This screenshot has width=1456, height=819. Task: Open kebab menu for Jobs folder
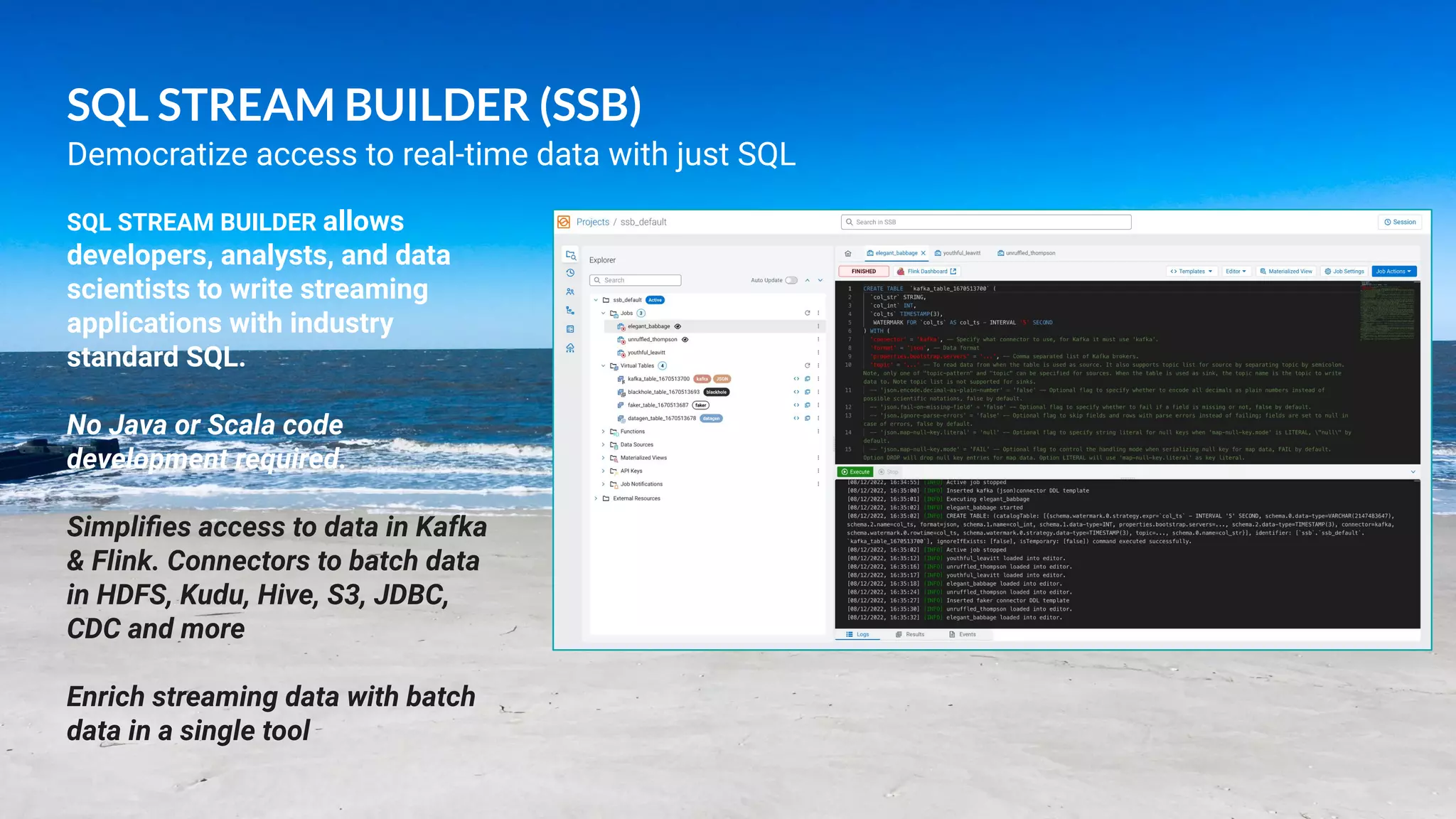pos(818,313)
